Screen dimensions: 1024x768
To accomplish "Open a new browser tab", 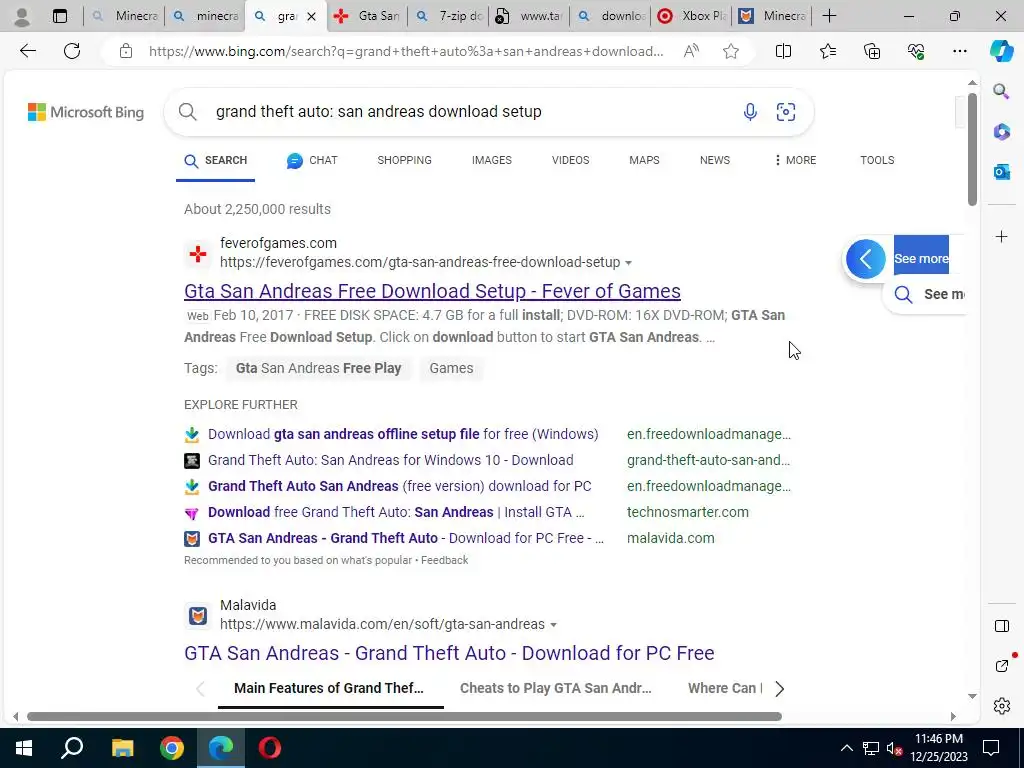I will [x=829, y=16].
